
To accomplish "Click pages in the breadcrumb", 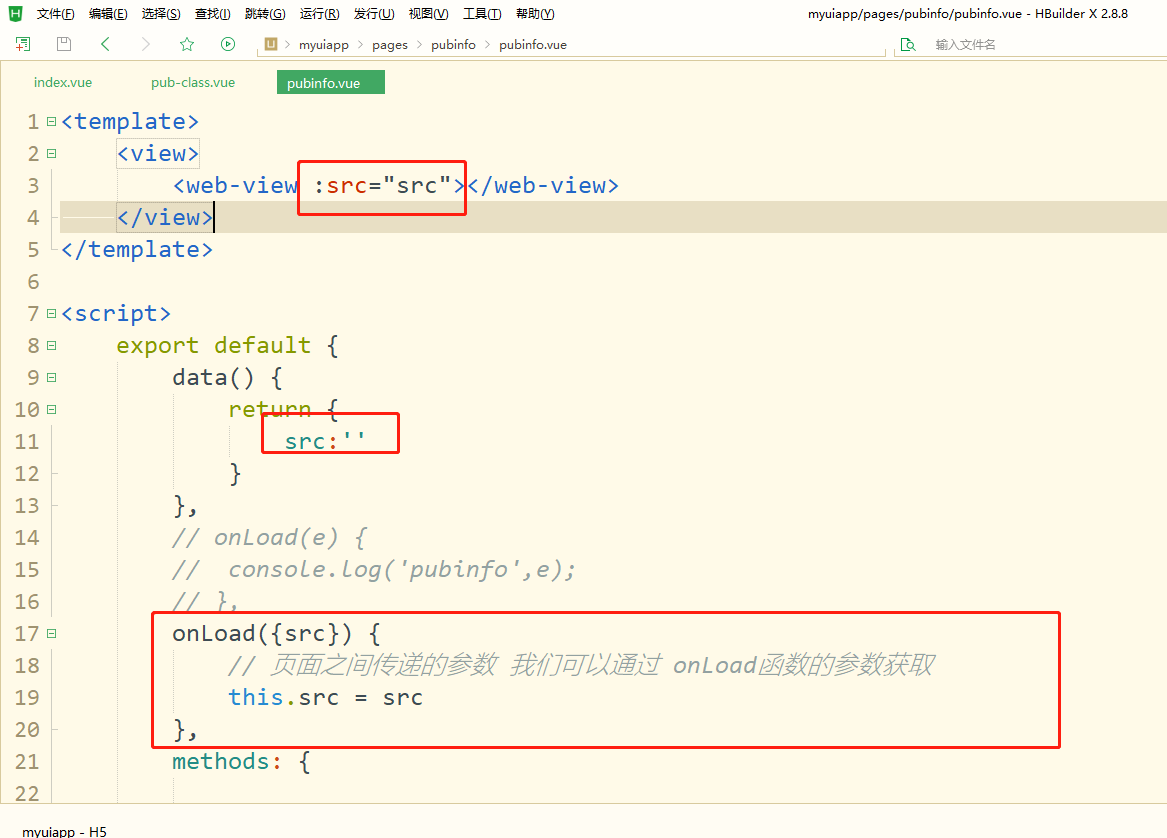I will pyautogui.click(x=390, y=45).
